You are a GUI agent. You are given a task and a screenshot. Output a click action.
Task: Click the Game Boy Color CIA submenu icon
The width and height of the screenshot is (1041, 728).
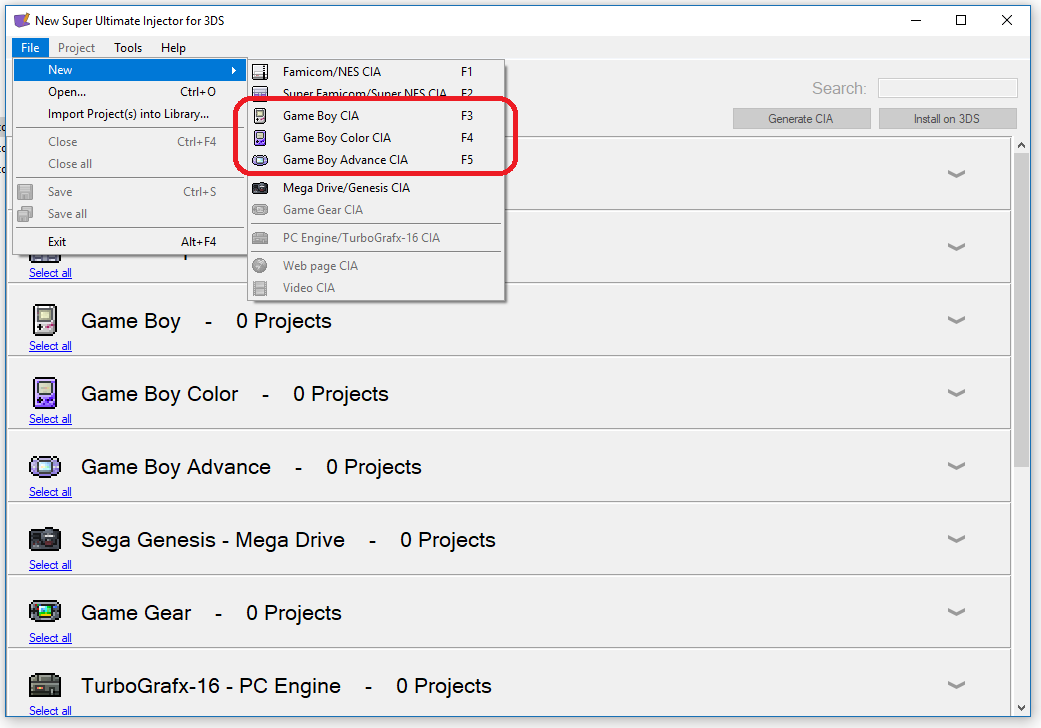(260, 138)
